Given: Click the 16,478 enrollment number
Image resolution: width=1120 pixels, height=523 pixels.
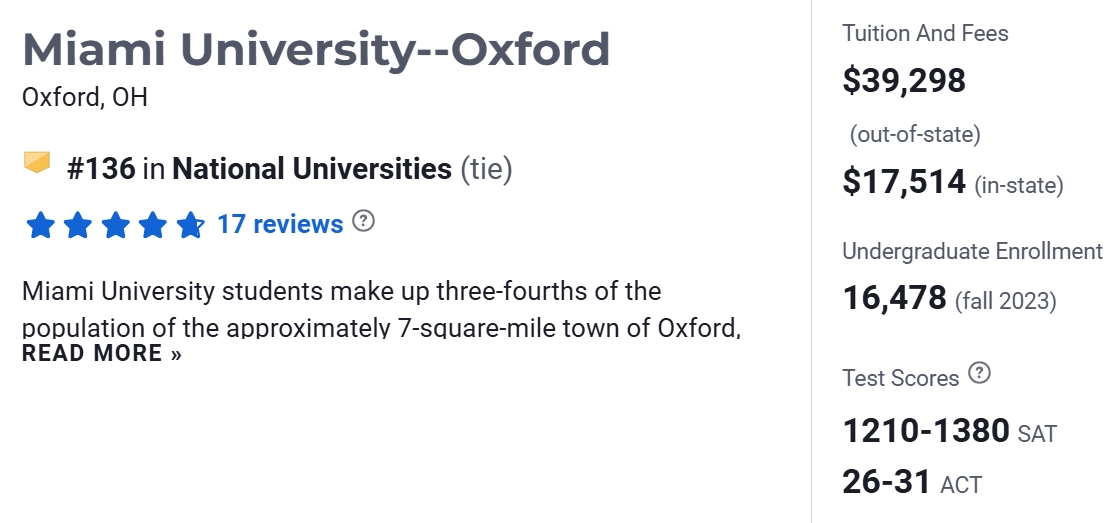Looking at the screenshot, I should pos(894,297).
